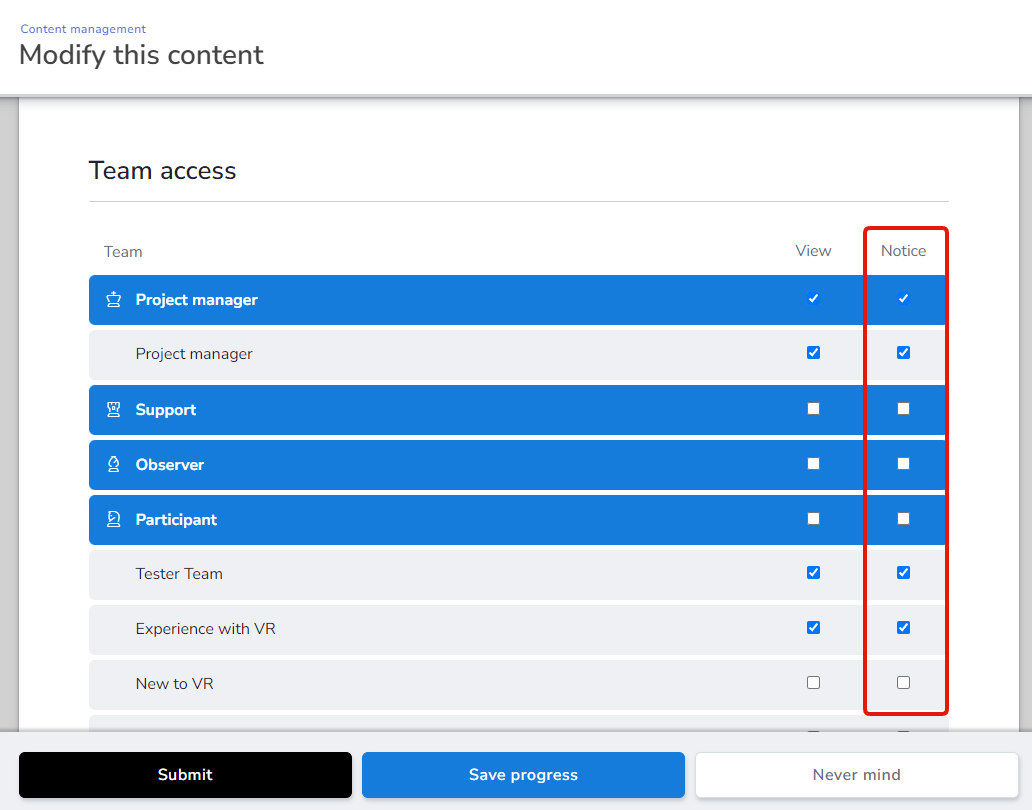Tick Notice for New to VR

click(x=904, y=682)
